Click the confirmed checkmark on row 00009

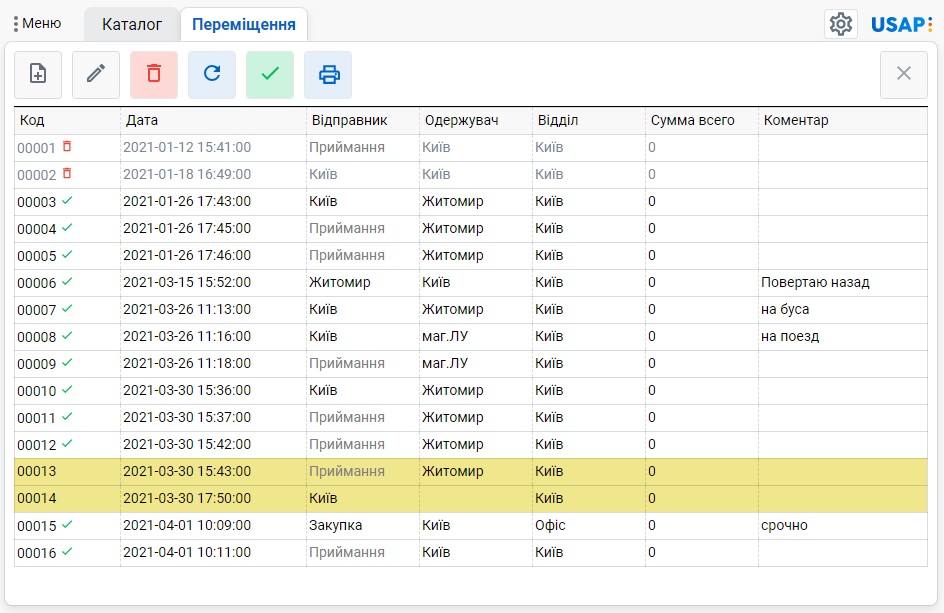pos(67,363)
